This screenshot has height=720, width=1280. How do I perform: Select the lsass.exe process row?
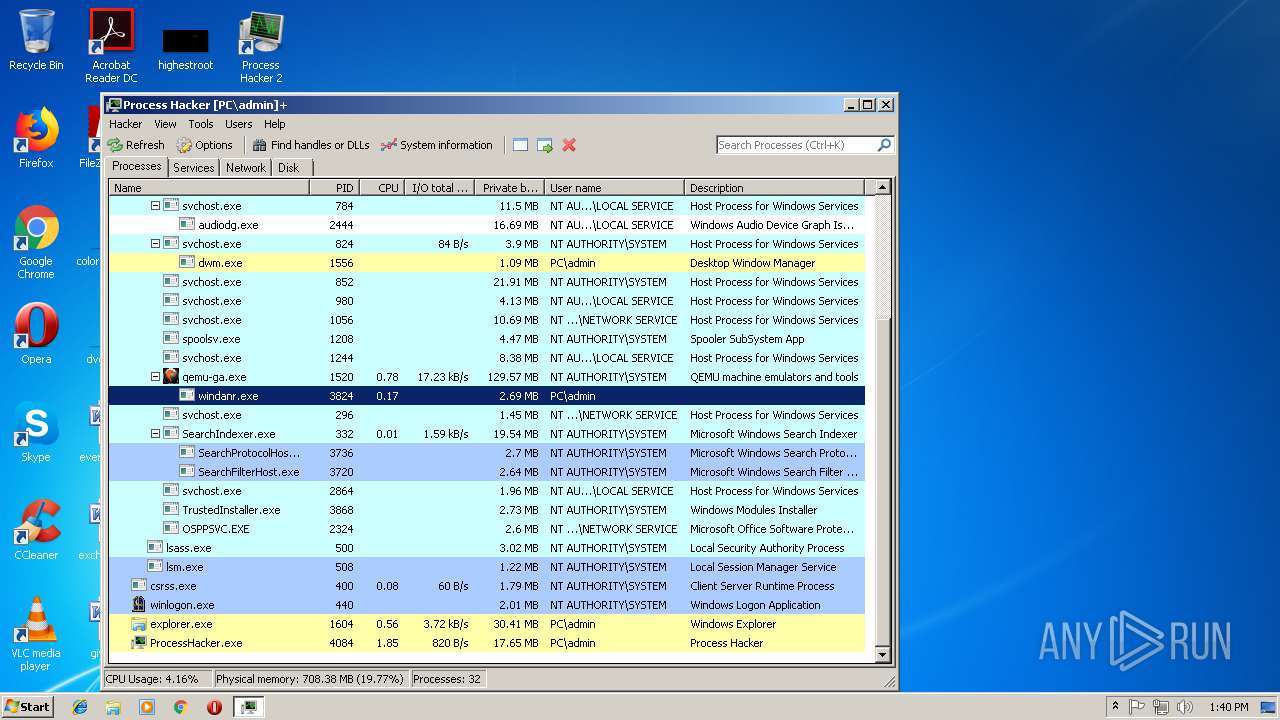(x=486, y=548)
